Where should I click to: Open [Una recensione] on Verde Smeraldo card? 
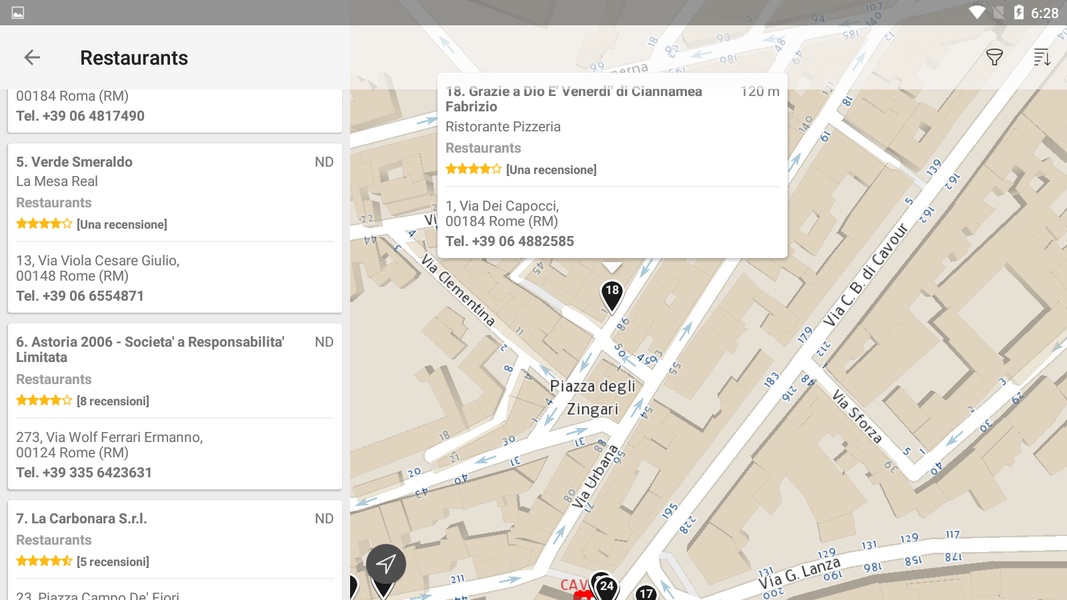pos(122,224)
